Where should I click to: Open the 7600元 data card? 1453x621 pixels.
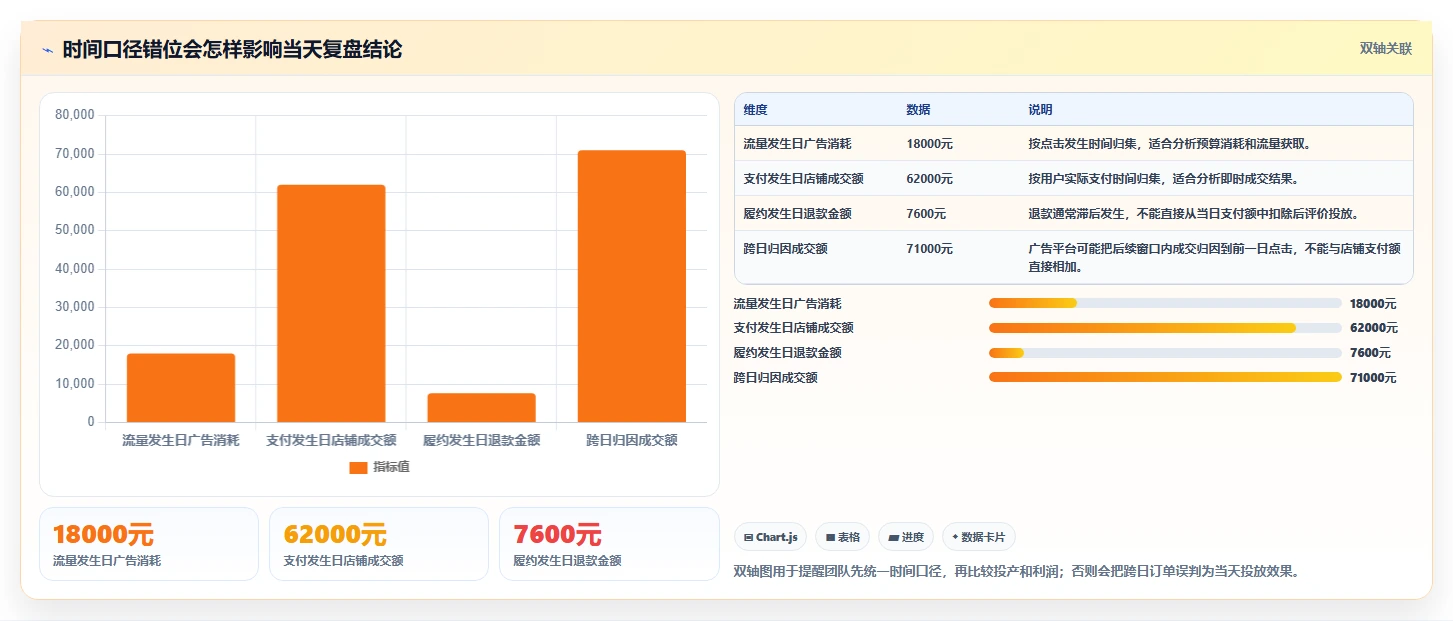tap(609, 544)
